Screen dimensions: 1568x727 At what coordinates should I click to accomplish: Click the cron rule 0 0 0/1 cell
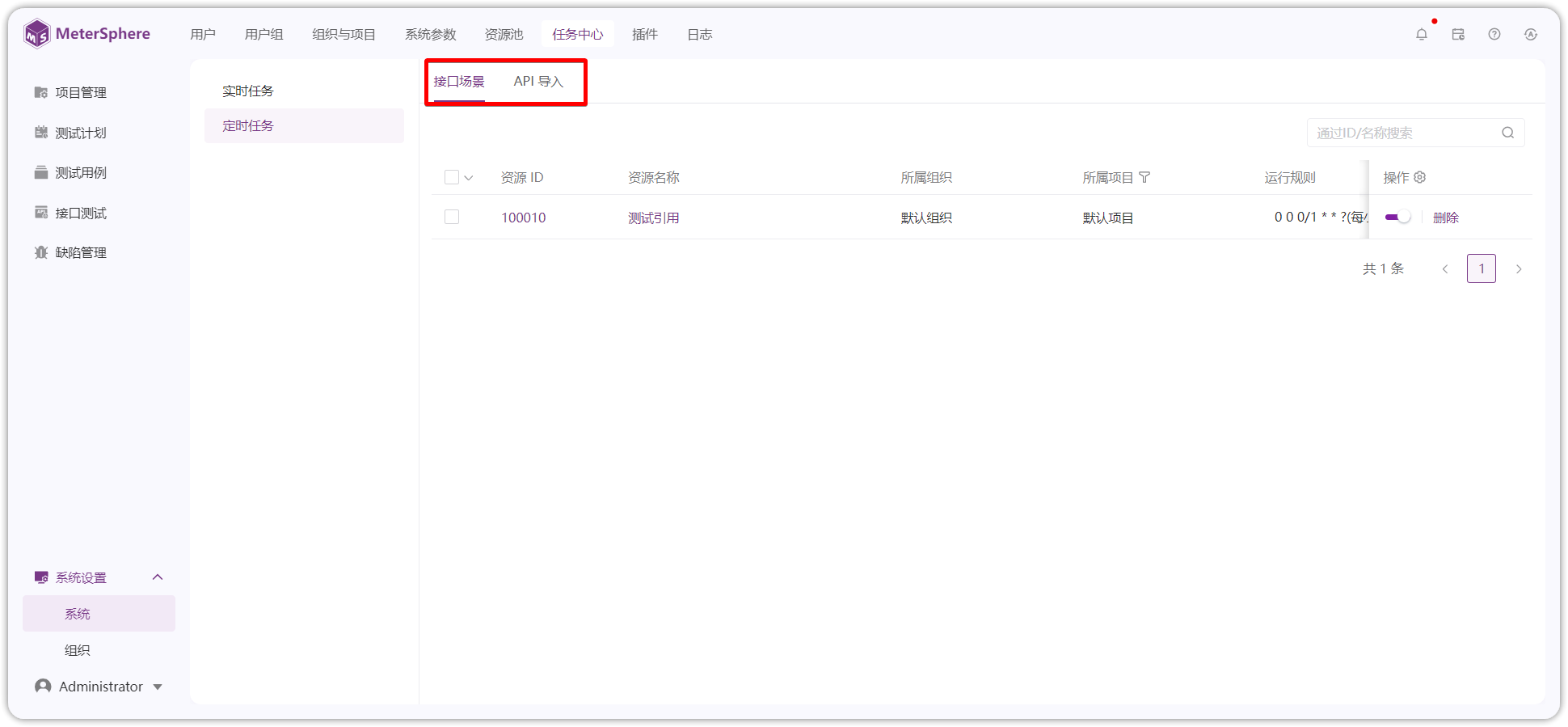pos(1321,217)
